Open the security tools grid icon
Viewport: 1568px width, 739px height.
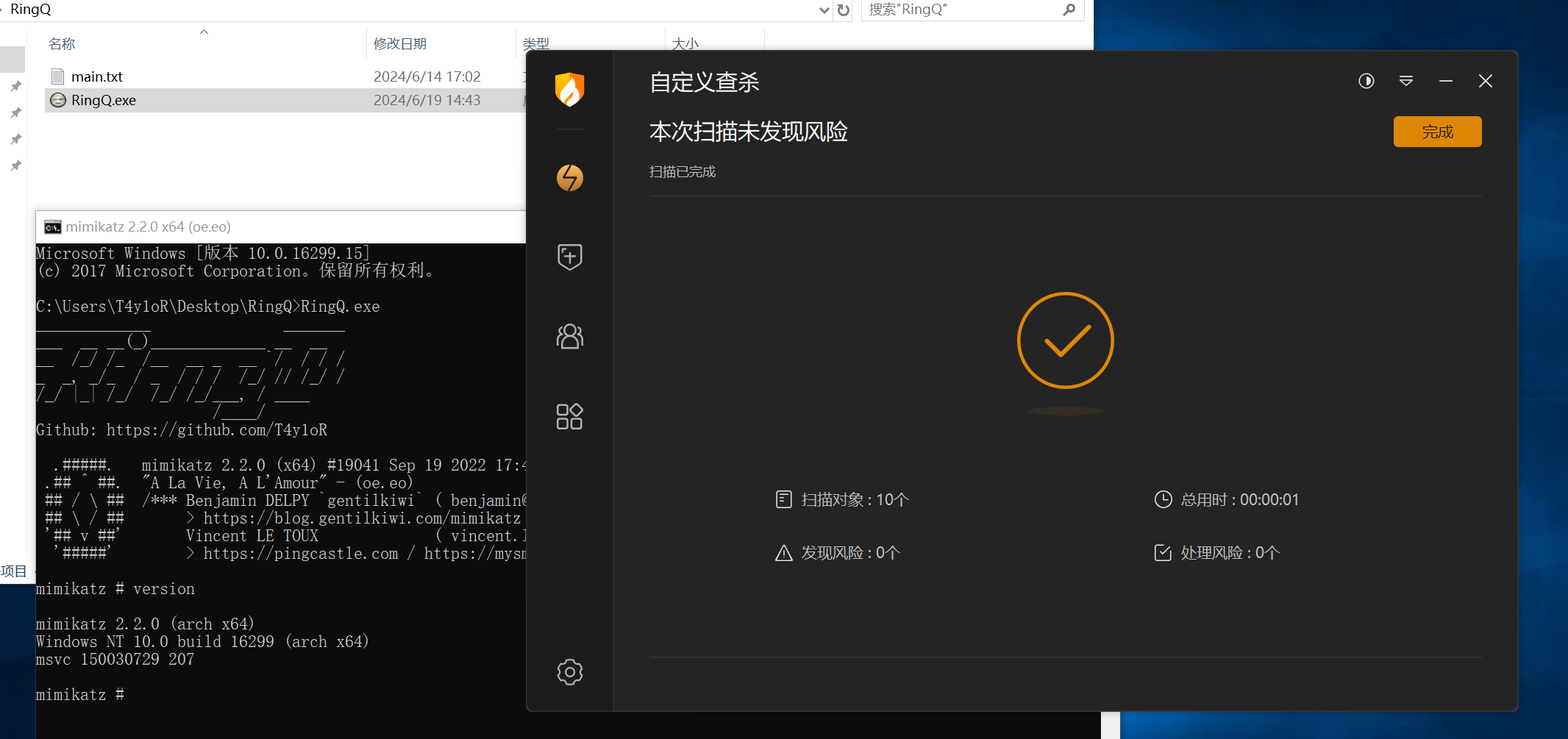point(569,416)
